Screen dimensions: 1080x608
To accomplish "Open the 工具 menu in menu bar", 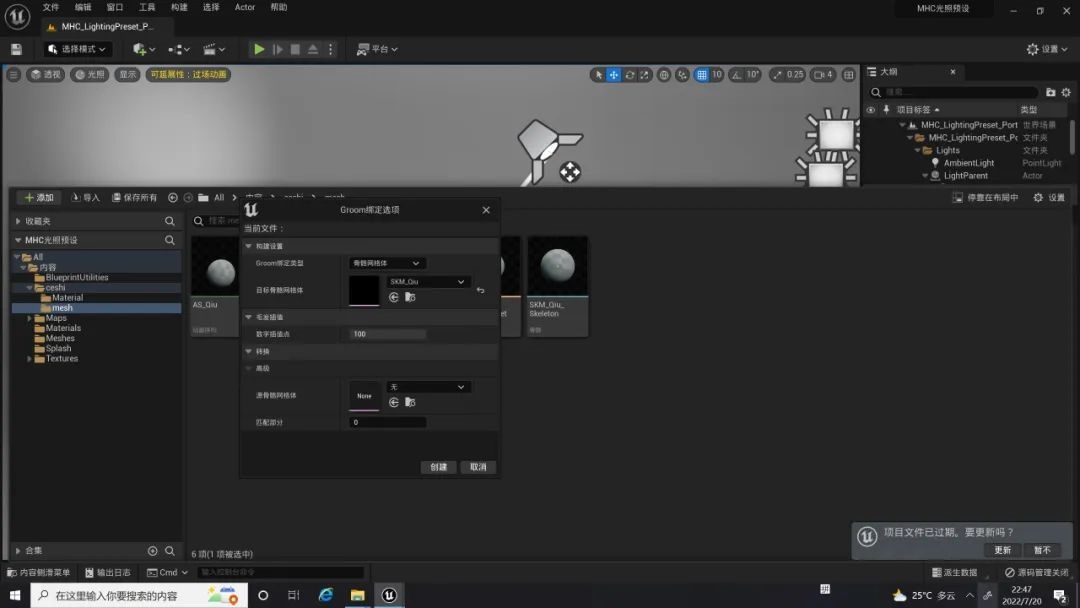I will (147, 7).
